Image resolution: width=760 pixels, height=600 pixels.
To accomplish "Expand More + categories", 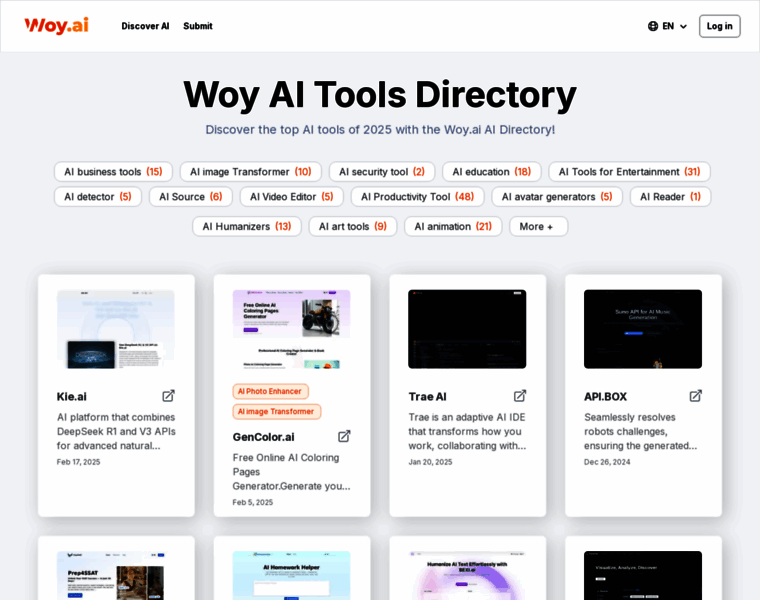I will [538, 226].
